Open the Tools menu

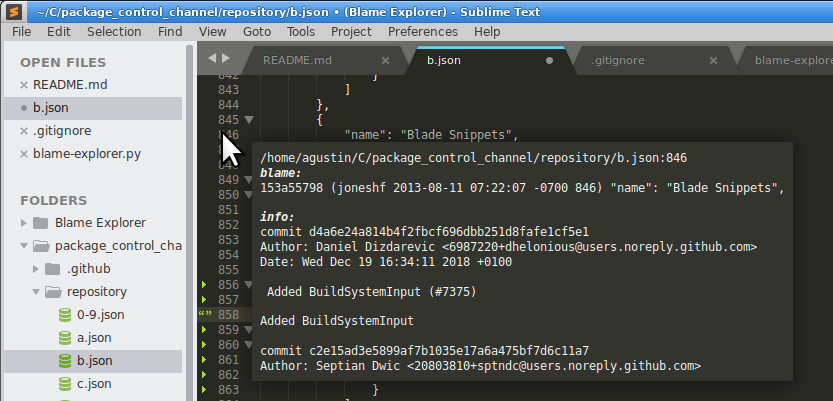click(301, 32)
